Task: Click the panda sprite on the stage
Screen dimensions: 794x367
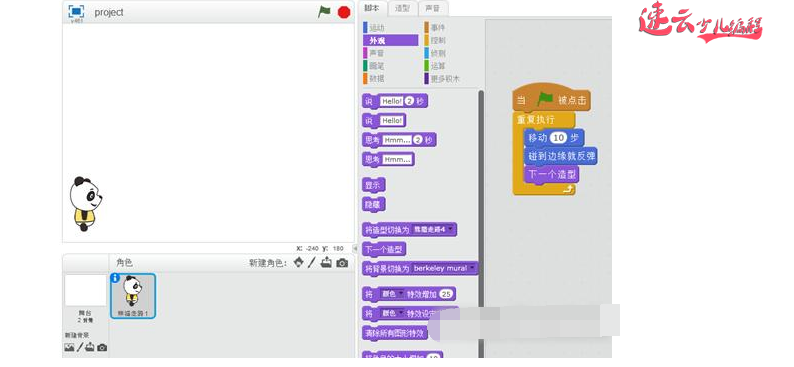Action: (86, 204)
